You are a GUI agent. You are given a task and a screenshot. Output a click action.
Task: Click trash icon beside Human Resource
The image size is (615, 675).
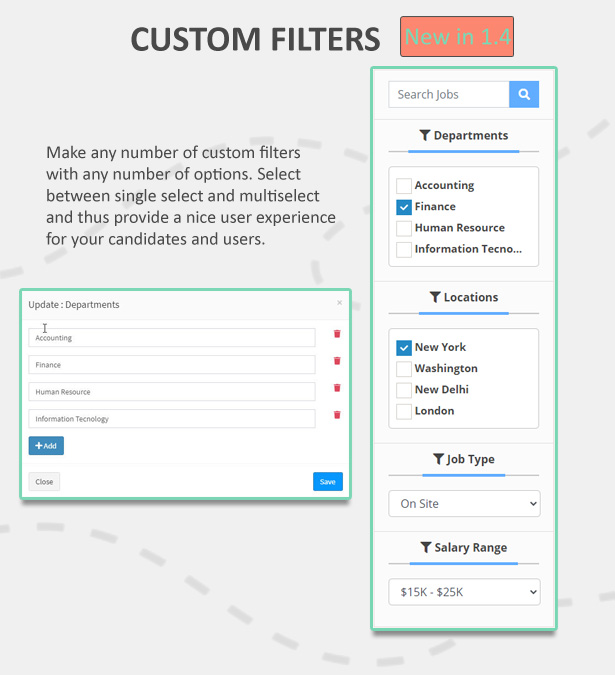[337, 388]
